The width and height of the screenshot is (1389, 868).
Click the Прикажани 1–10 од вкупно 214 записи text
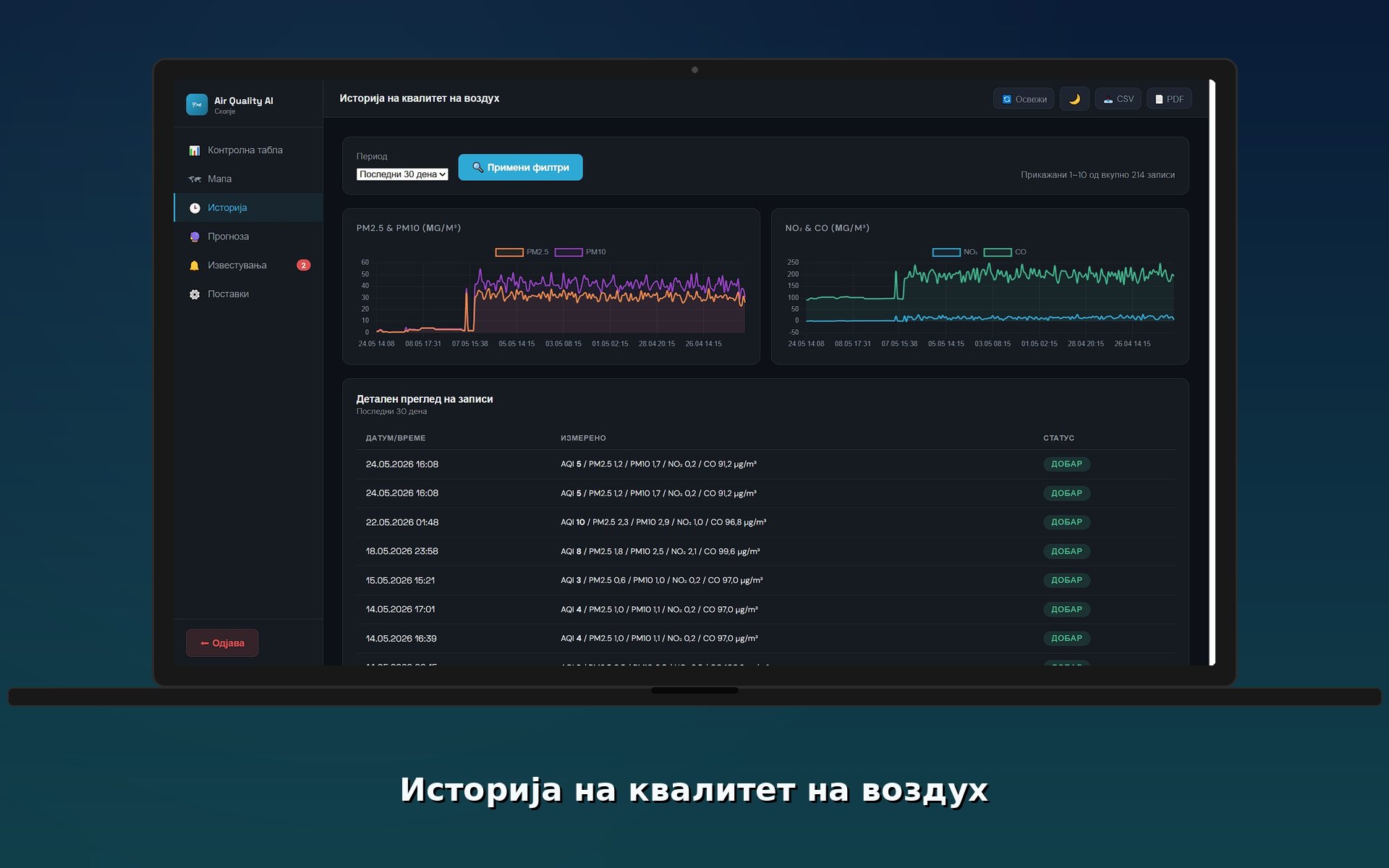[1097, 175]
